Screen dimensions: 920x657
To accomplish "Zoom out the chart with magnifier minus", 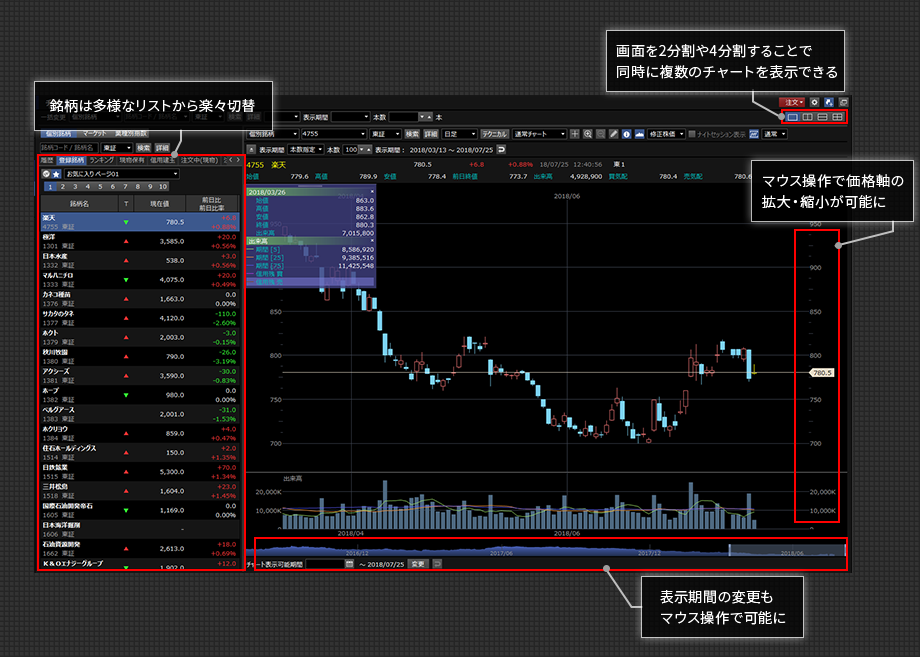I will point(600,134).
